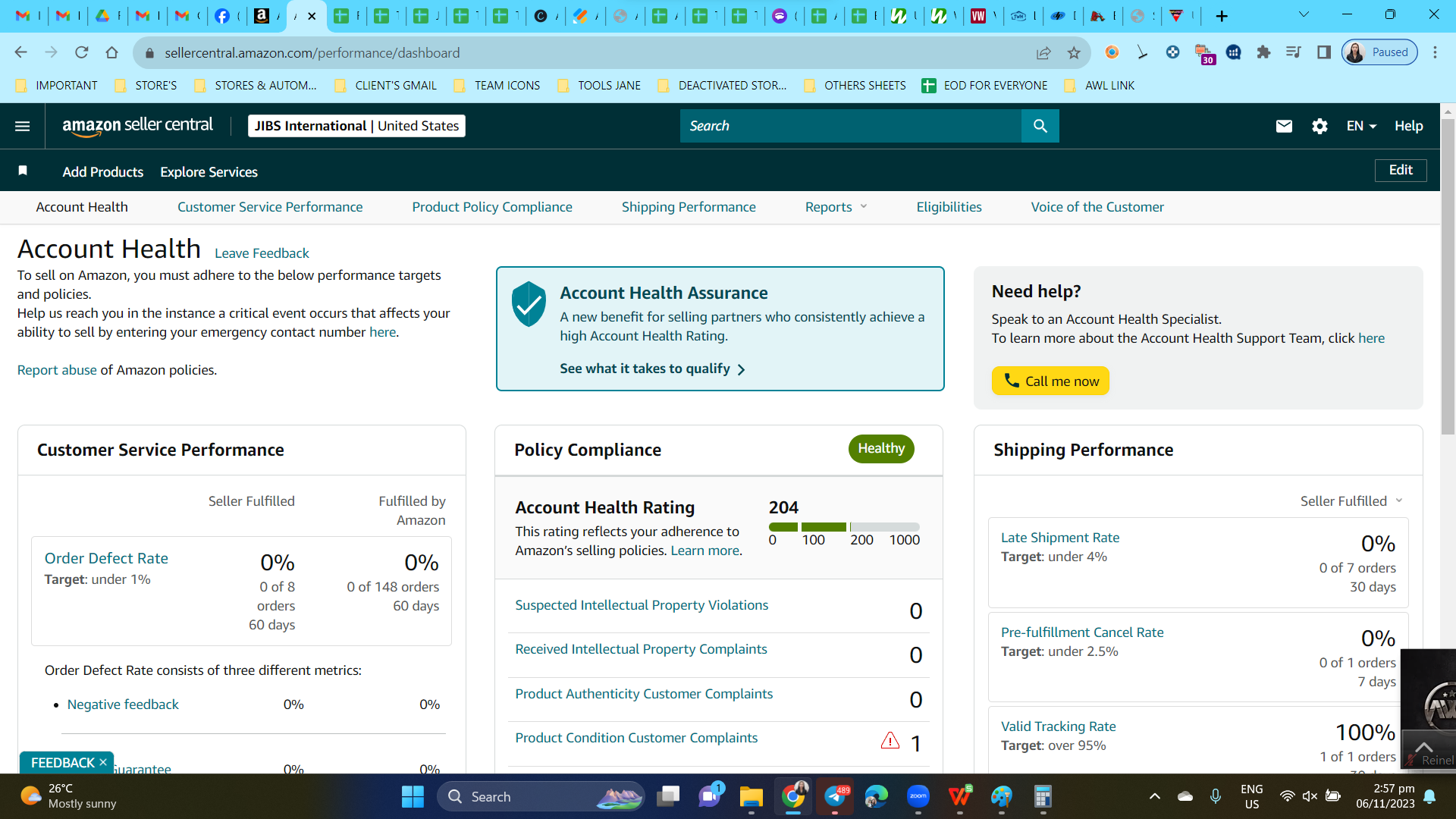1456x819 pixels.
Task: Open the browser extensions puzzle icon
Action: click(x=1263, y=52)
